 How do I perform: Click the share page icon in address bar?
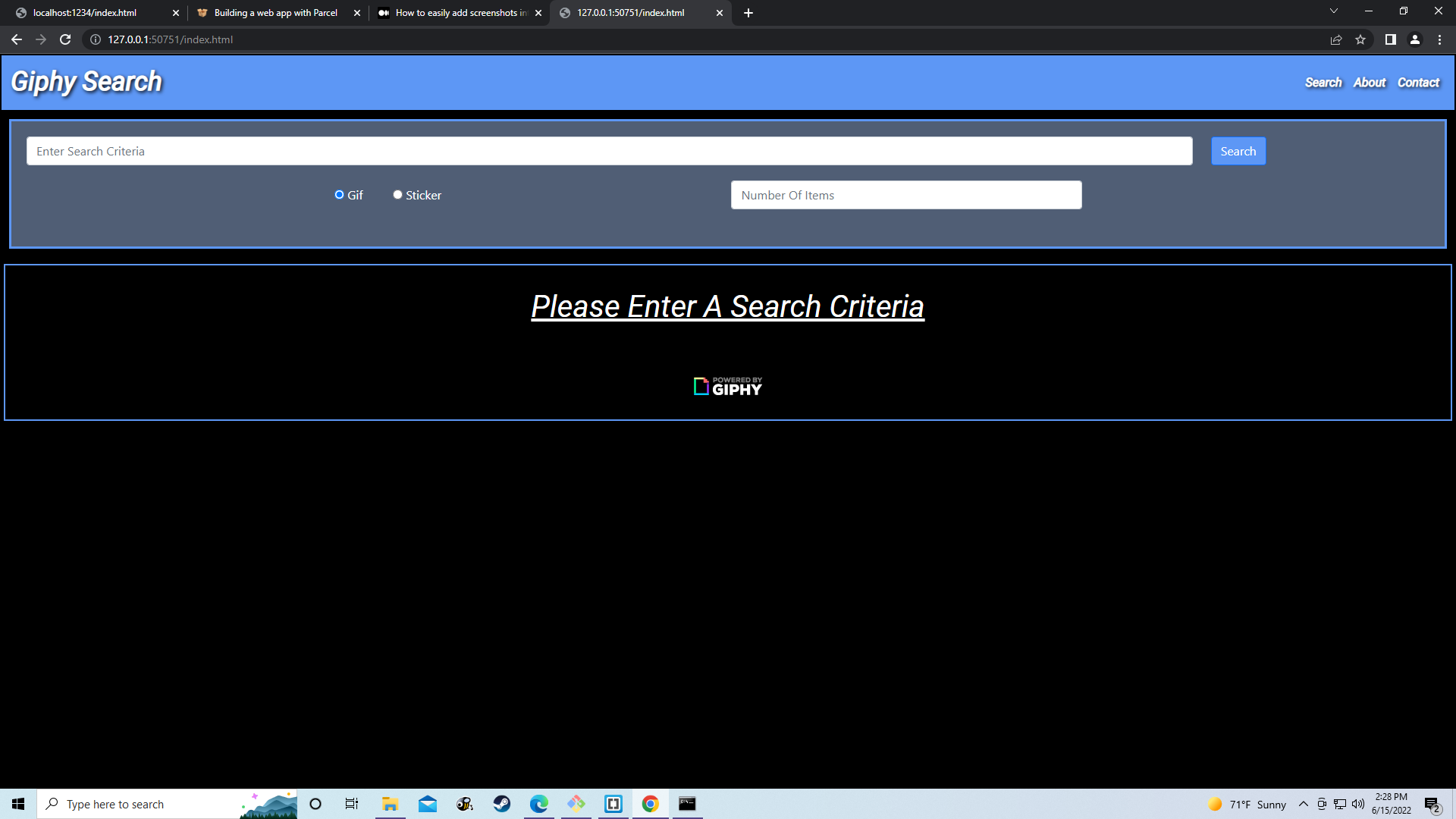pos(1336,39)
